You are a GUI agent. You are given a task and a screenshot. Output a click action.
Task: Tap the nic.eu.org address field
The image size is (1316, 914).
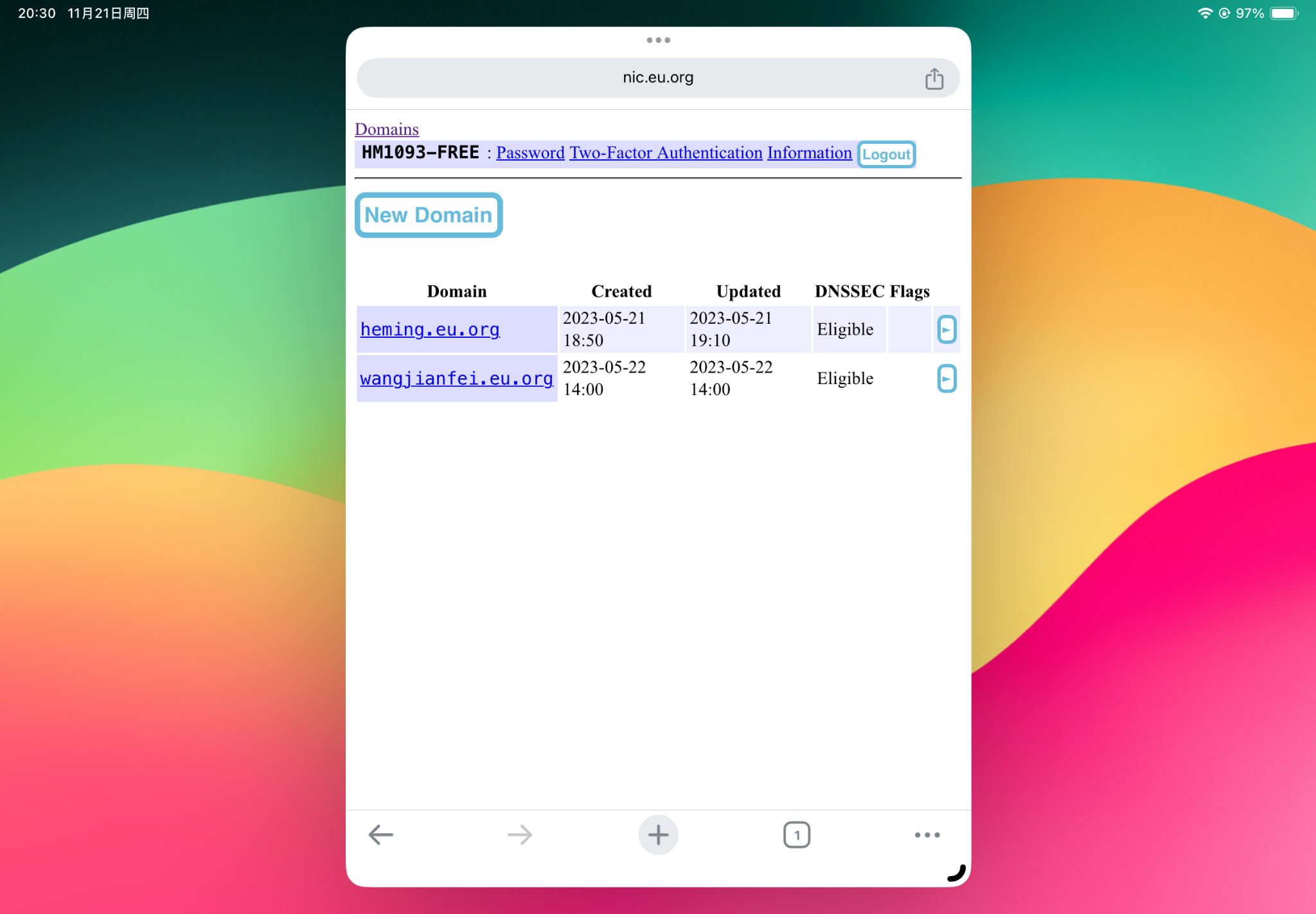pyautogui.click(x=657, y=78)
